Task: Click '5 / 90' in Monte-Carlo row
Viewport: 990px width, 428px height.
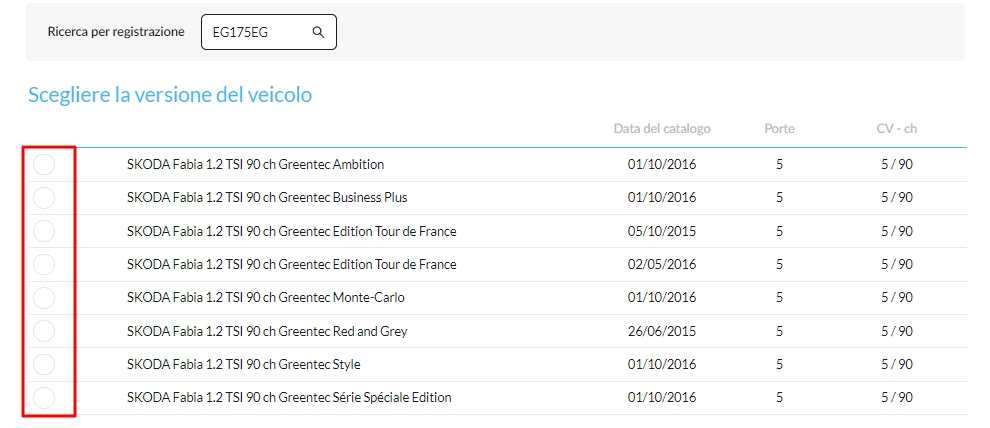Action: point(897,297)
